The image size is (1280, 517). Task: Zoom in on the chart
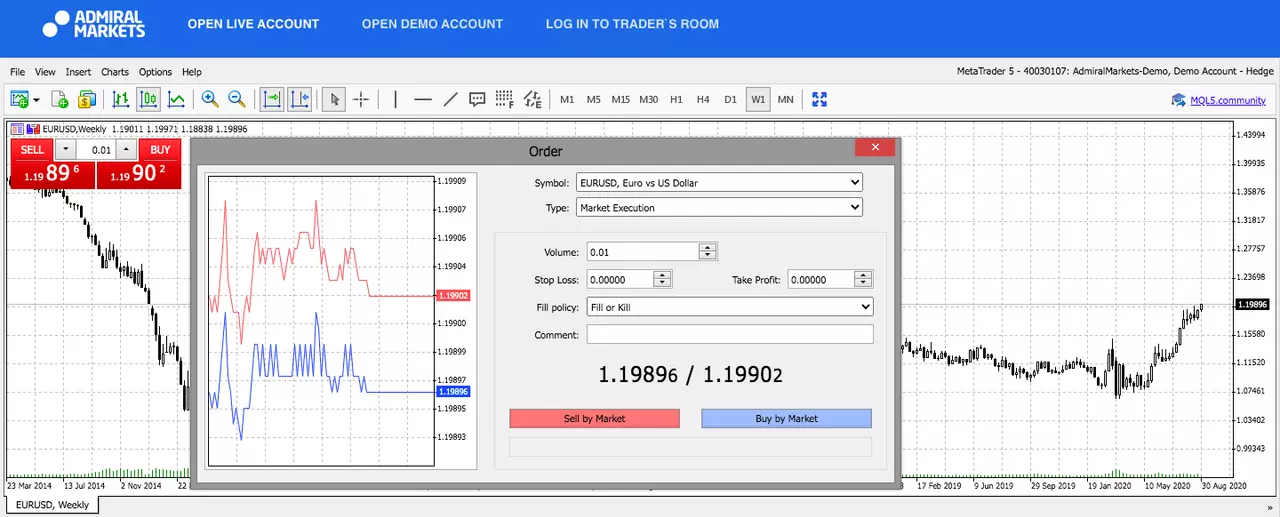click(x=210, y=99)
